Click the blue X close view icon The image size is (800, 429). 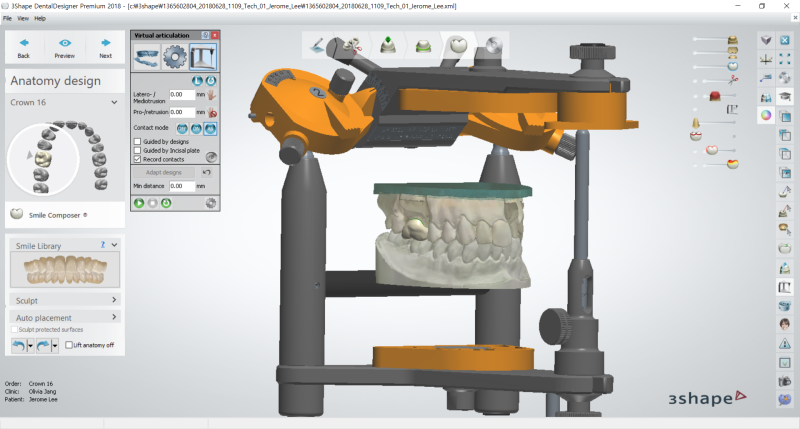point(785,40)
